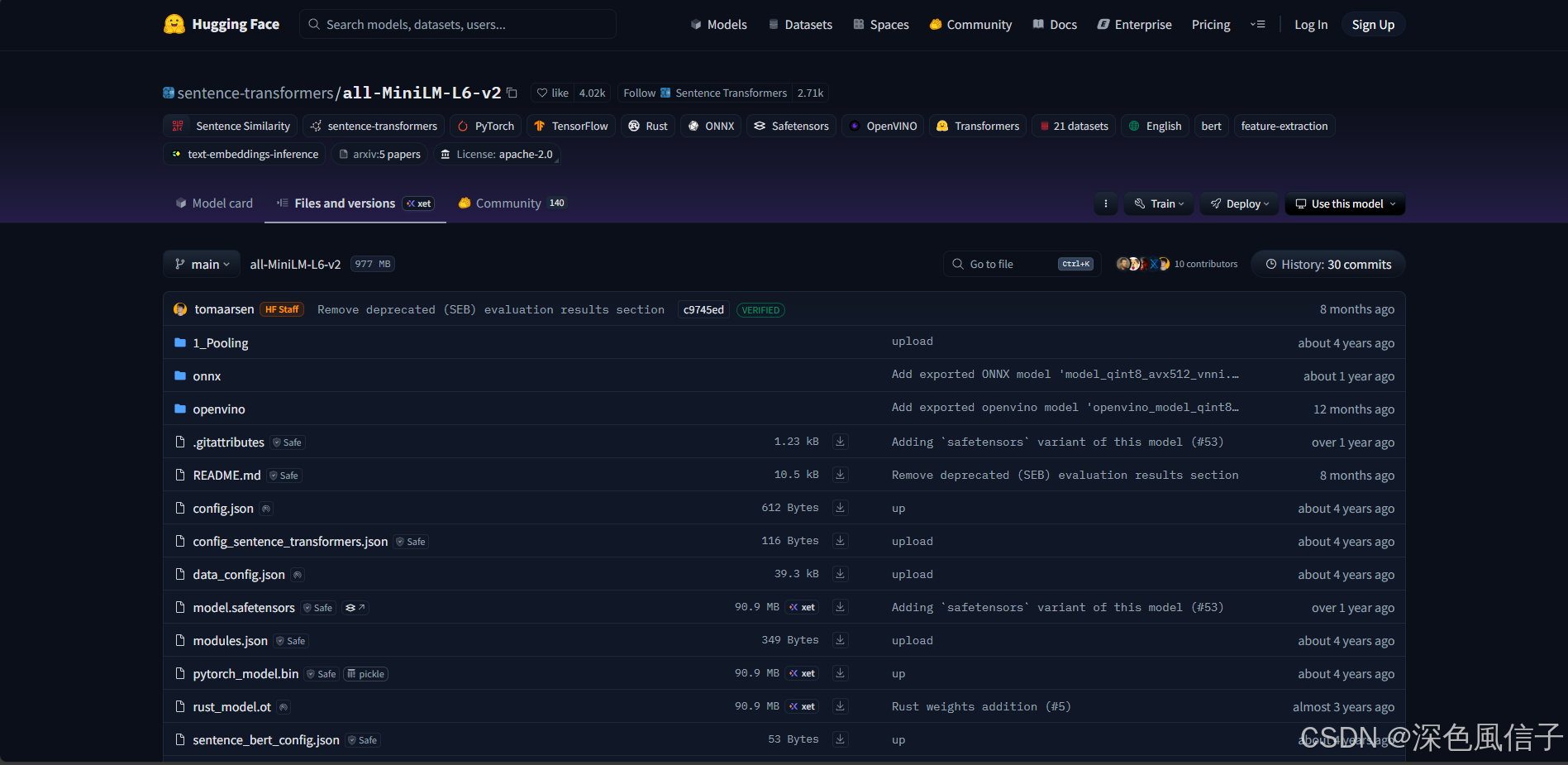This screenshot has width=1568, height=765.
Task: Click the ONNX tag
Action: pyautogui.click(x=712, y=126)
